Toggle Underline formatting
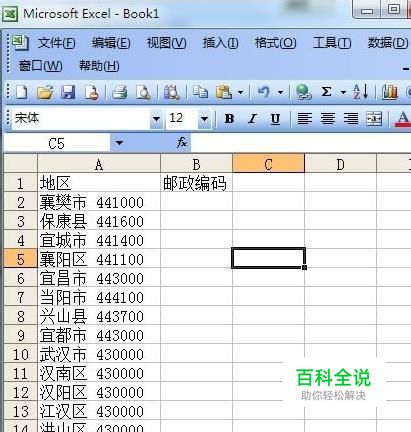Screen dimensions: 411x432 275,119
